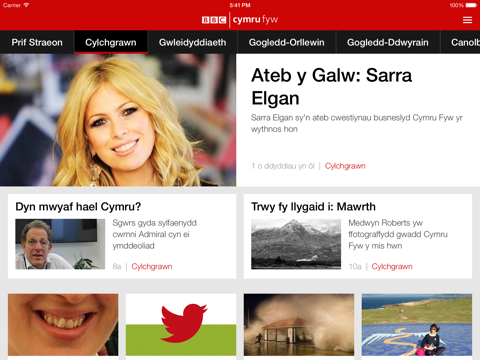Open the red Twitter bird thumbnail
This screenshot has height=360, width=480.
click(181, 324)
